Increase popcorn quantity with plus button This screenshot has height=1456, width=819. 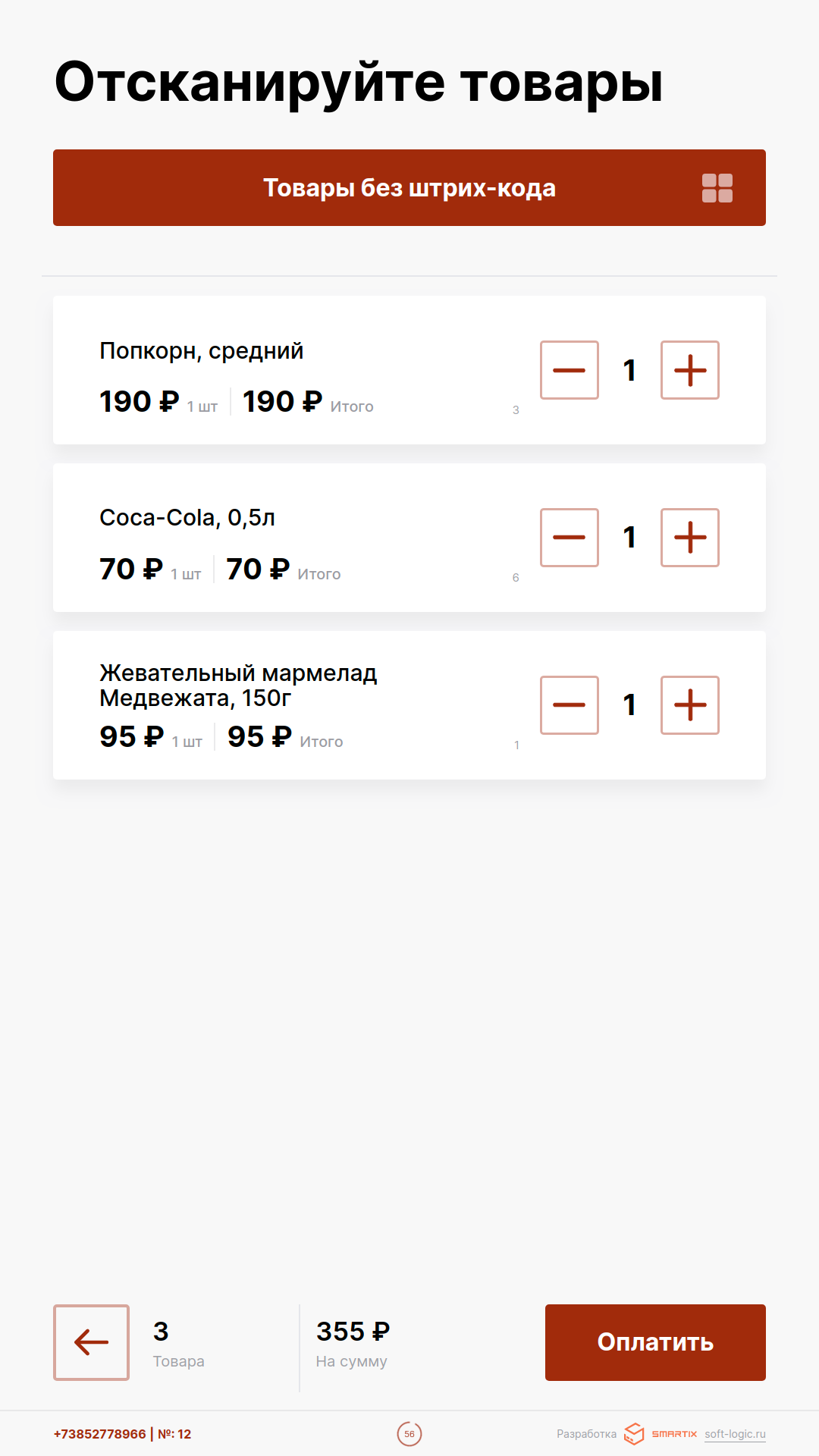(x=690, y=370)
